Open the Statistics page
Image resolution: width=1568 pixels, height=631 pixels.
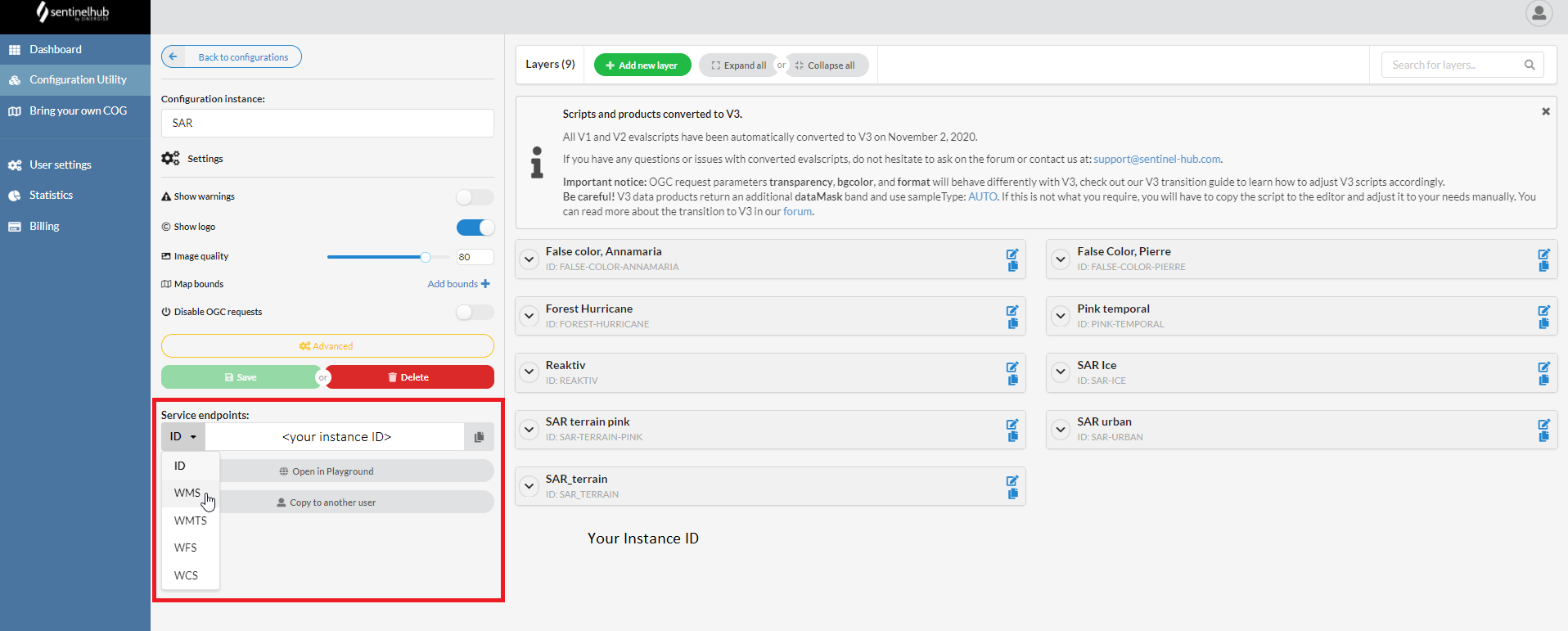click(x=75, y=196)
